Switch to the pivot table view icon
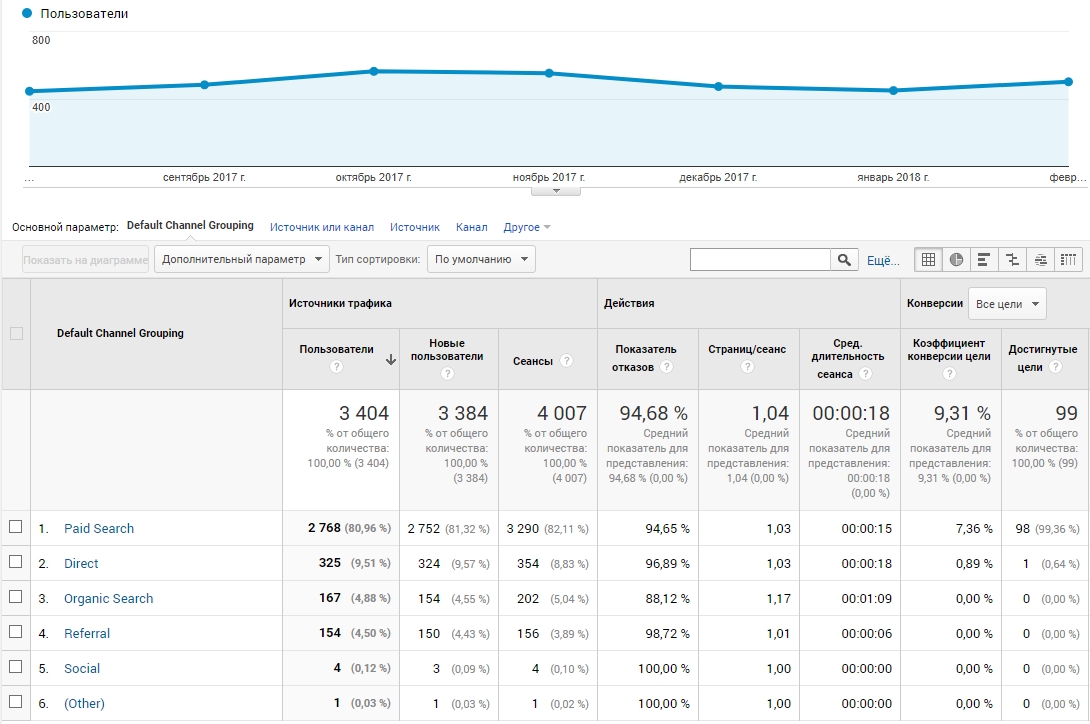This screenshot has height=724, width=1090. pyautogui.click(x=1068, y=259)
